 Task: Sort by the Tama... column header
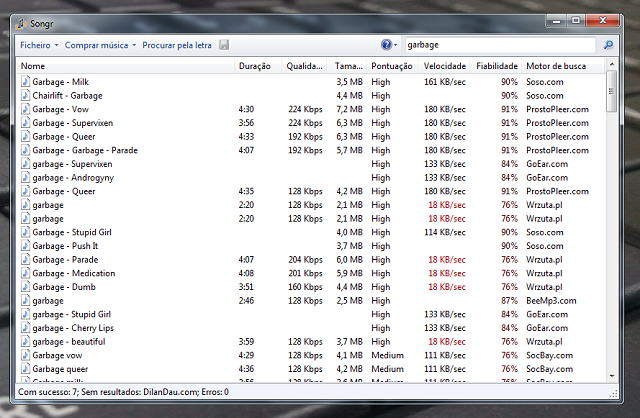[x=348, y=66]
